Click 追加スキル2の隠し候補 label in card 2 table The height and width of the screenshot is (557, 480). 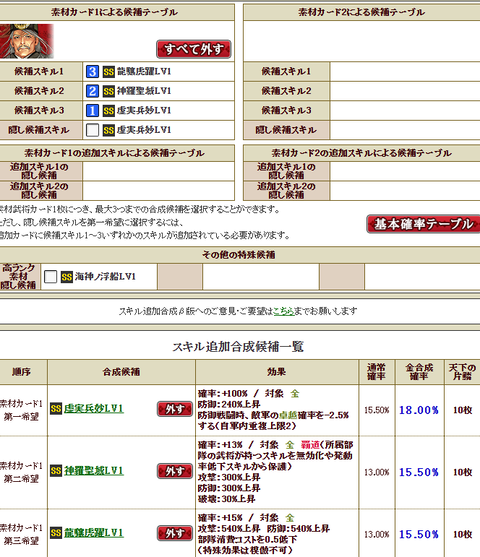[x=286, y=191]
